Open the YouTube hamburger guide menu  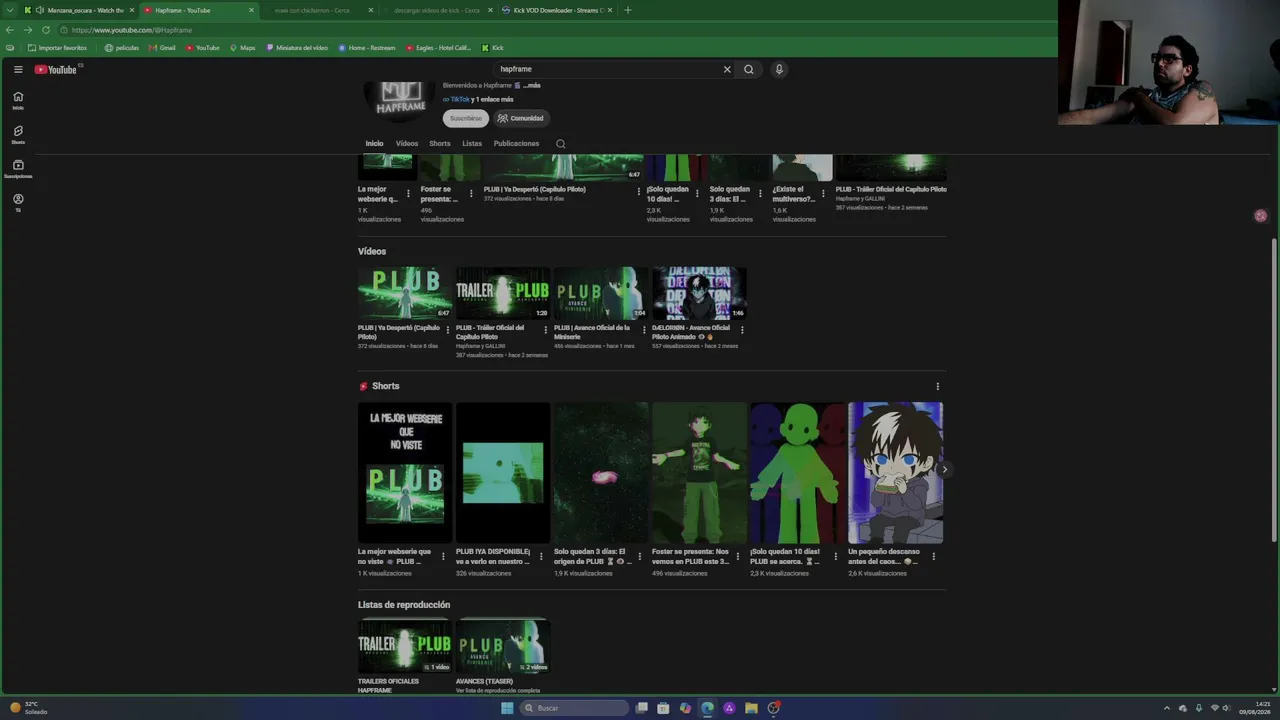coord(18,69)
